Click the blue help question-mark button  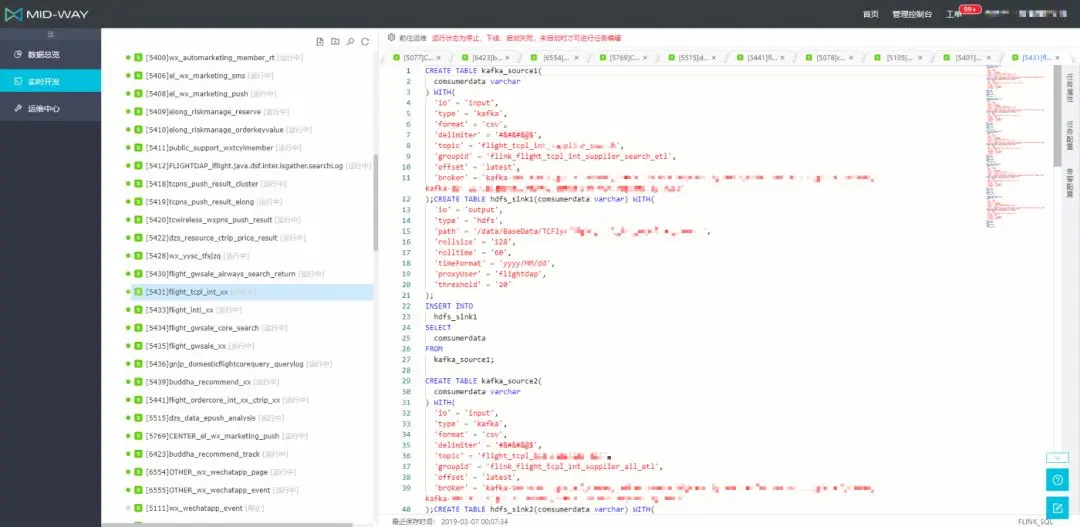coord(1057,479)
